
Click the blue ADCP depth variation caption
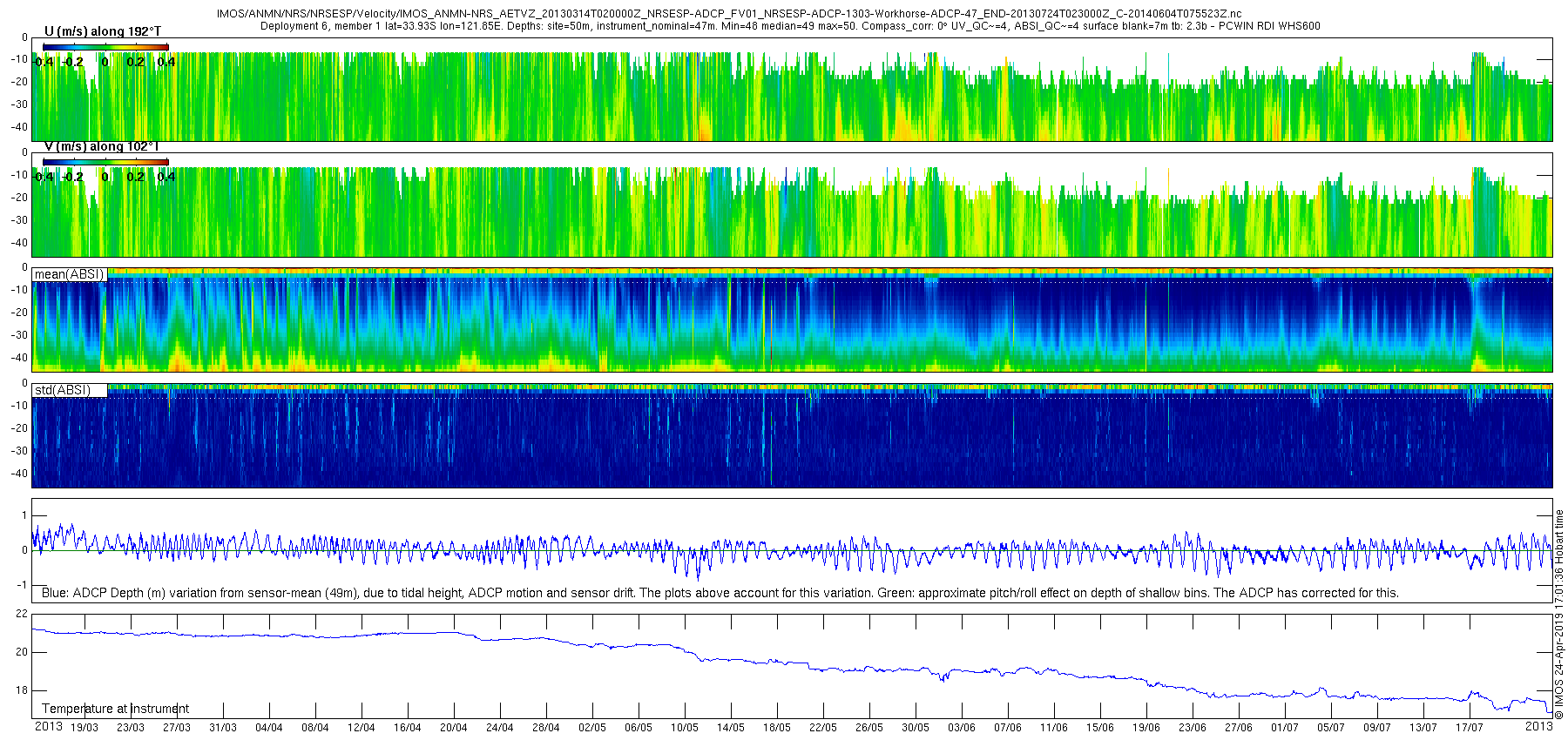click(720, 593)
